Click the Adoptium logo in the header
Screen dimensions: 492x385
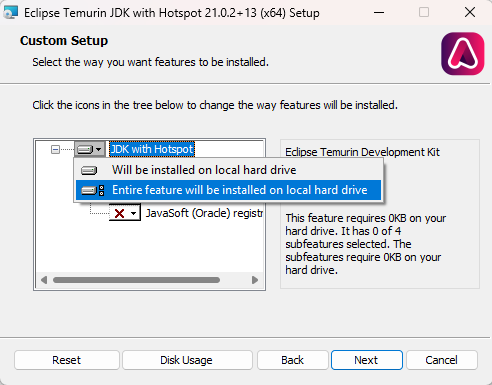462,54
